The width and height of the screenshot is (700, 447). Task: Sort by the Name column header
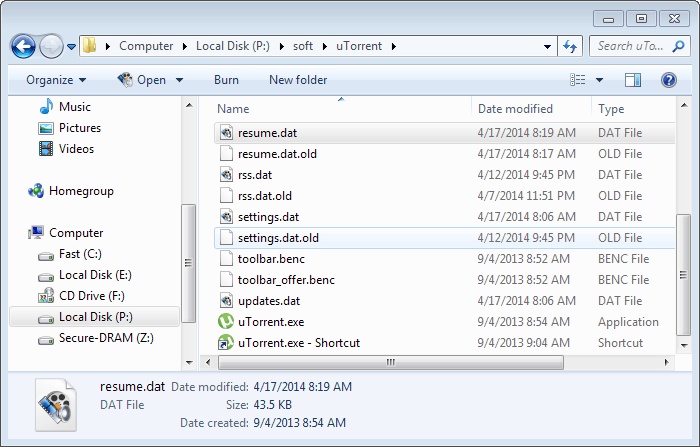[233, 109]
